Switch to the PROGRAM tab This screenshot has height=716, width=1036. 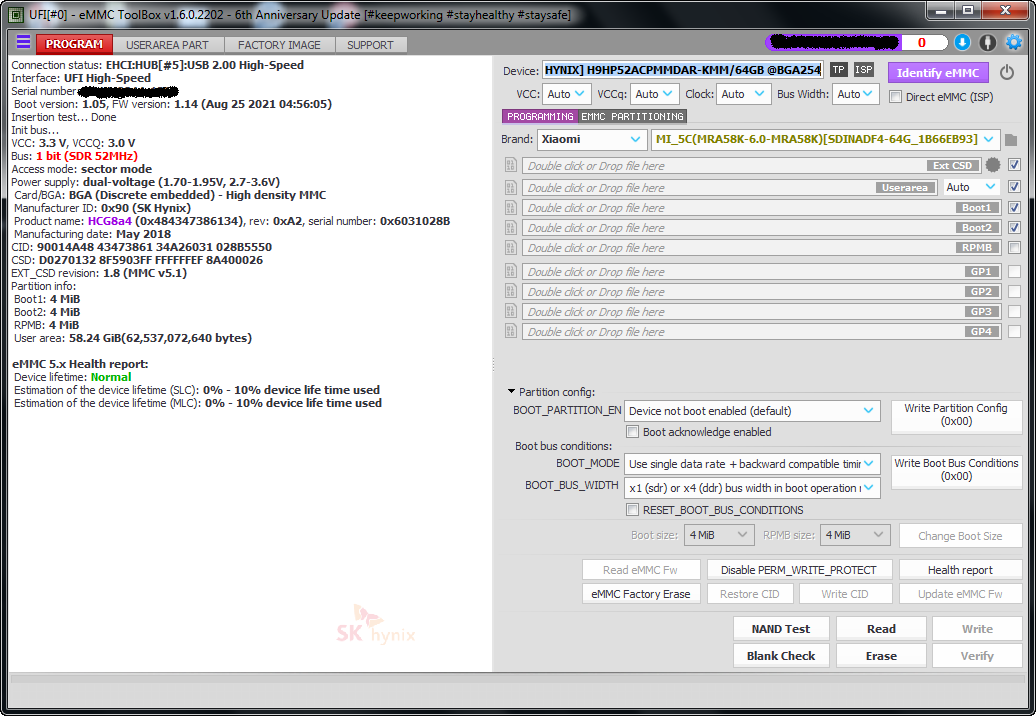click(x=74, y=44)
